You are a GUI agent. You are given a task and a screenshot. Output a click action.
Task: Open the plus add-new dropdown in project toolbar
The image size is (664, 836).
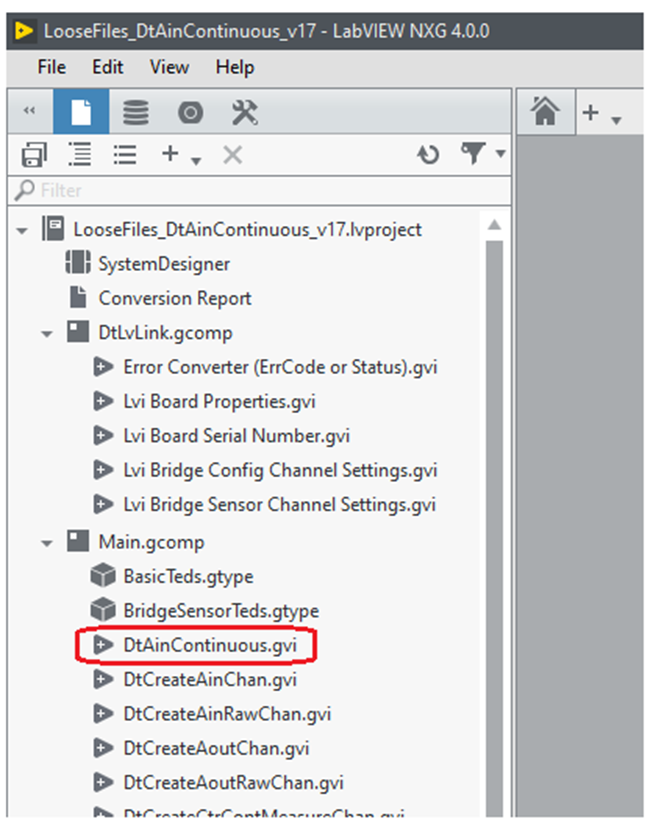click(179, 155)
